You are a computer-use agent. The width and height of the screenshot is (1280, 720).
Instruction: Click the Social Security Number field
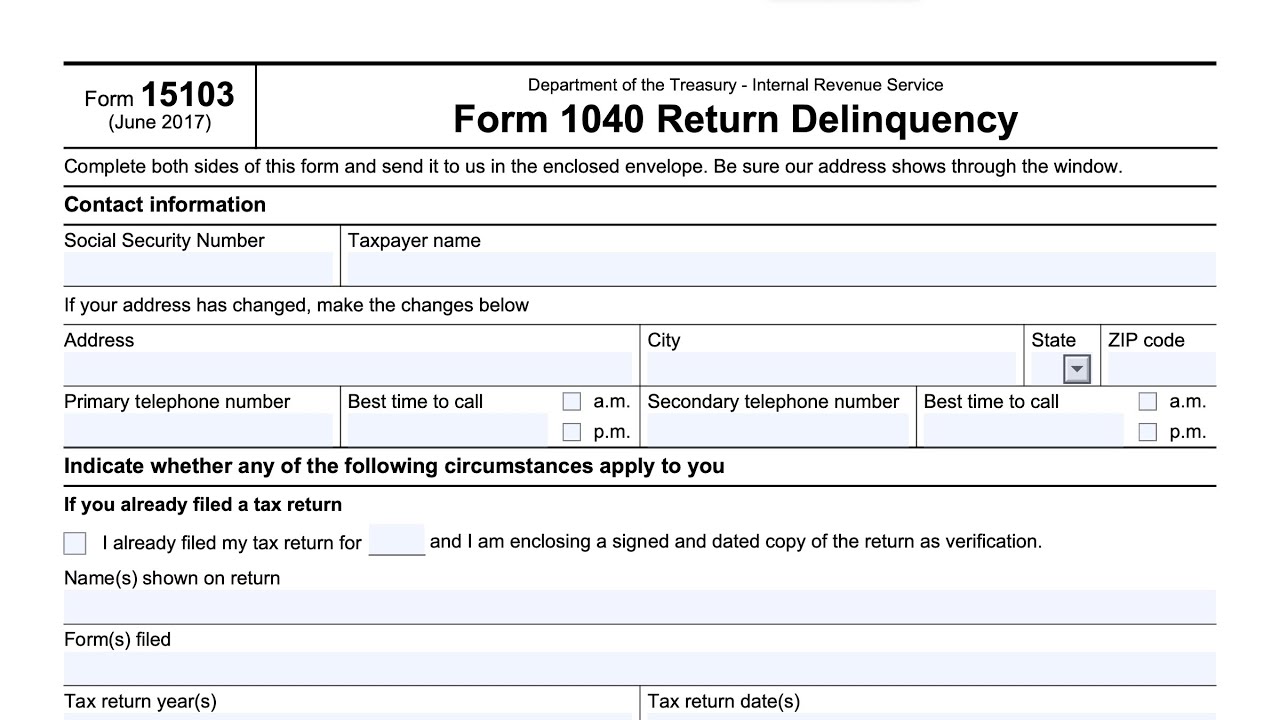click(198, 268)
